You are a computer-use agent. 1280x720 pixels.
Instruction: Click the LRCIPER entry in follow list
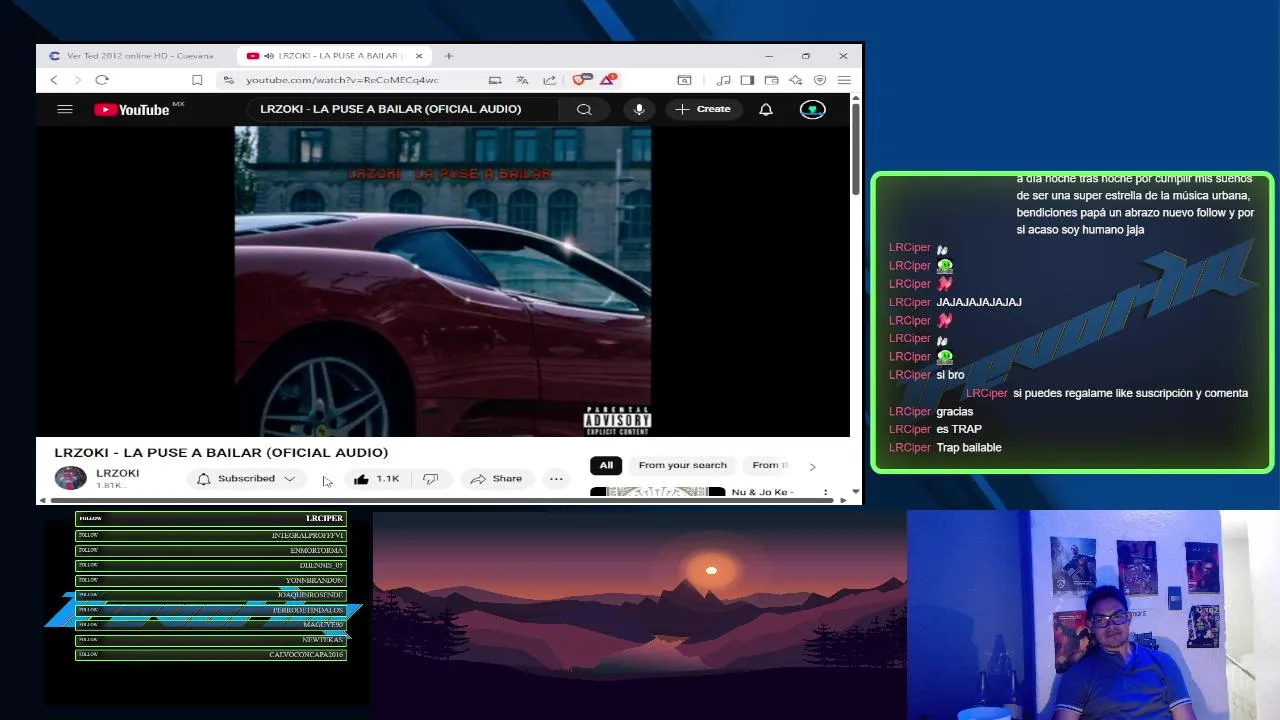[211, 518]
